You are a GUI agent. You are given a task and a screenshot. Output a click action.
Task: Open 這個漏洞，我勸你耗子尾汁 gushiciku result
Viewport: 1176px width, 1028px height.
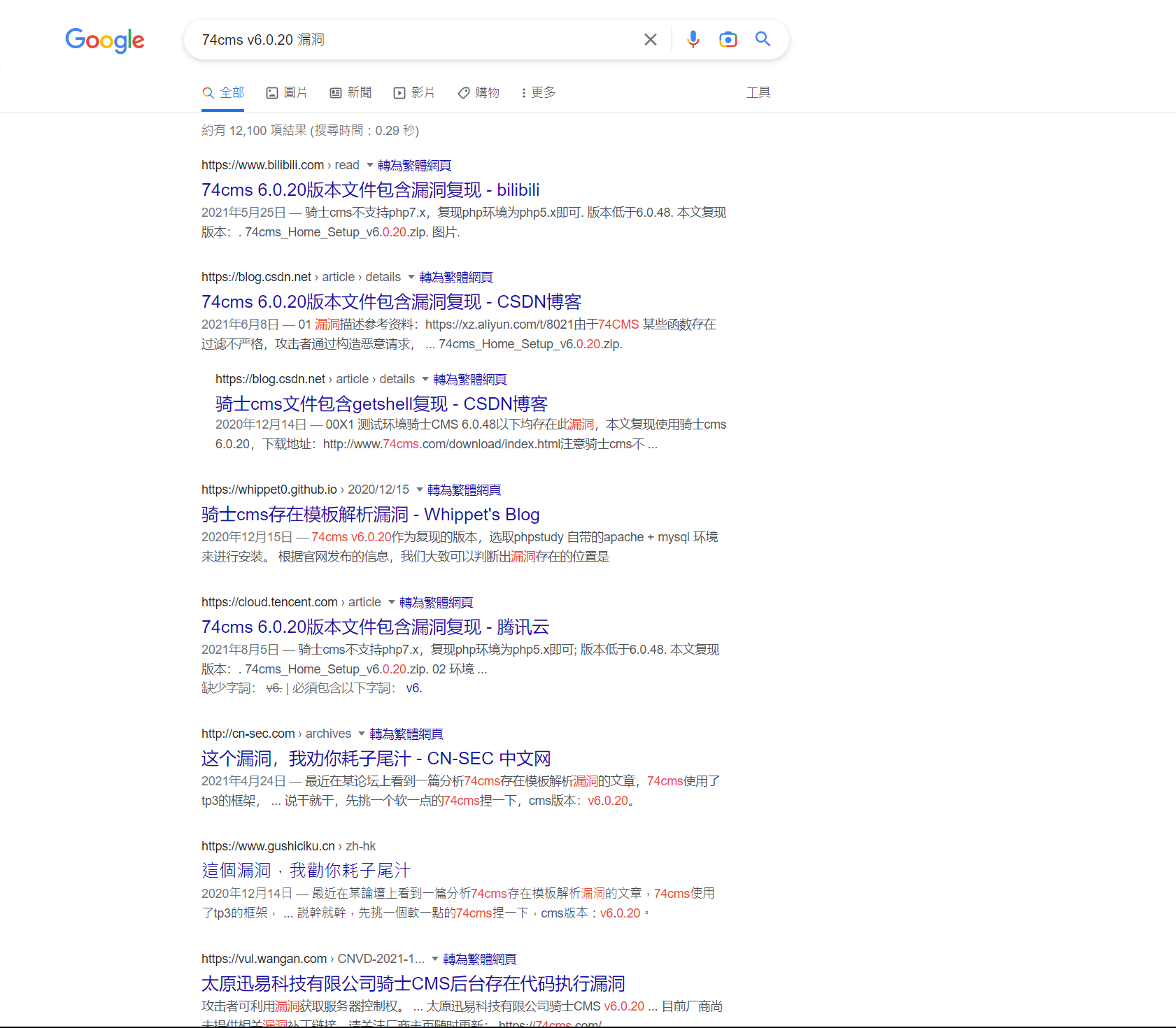(306, 870)
